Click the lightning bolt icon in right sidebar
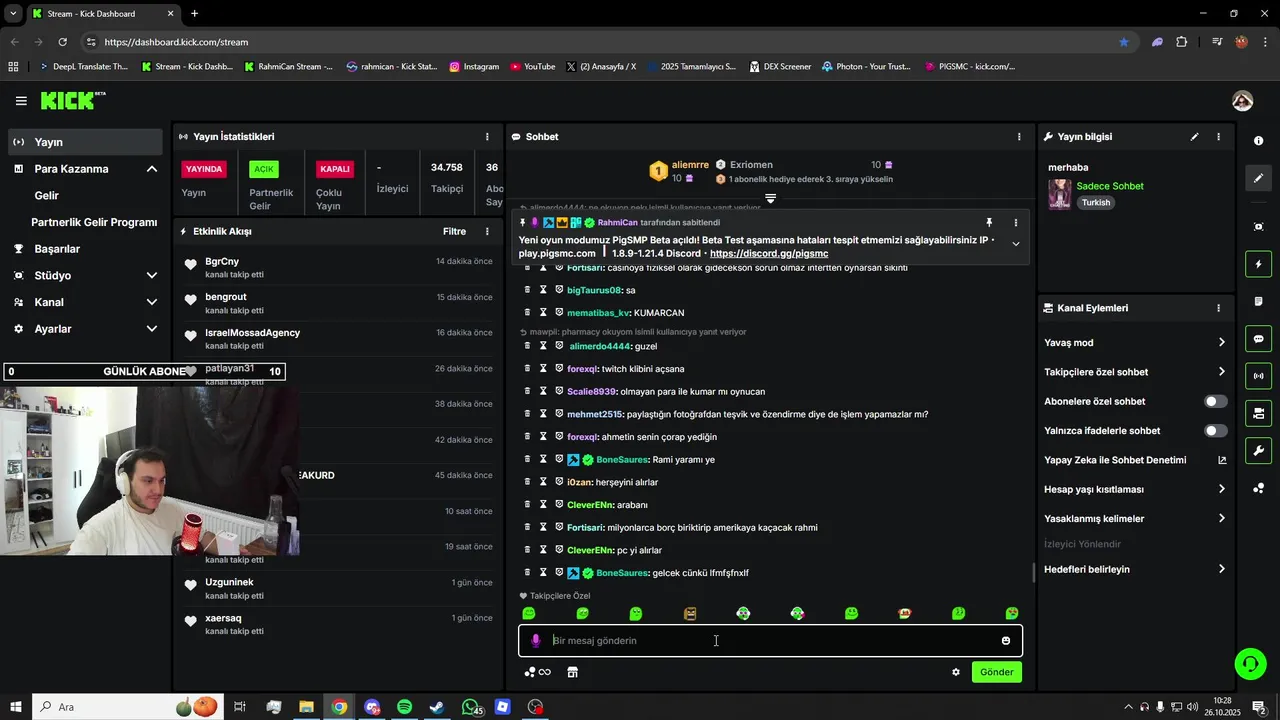This screenshot has height=720, width=1280. [x=1259, y=265]
